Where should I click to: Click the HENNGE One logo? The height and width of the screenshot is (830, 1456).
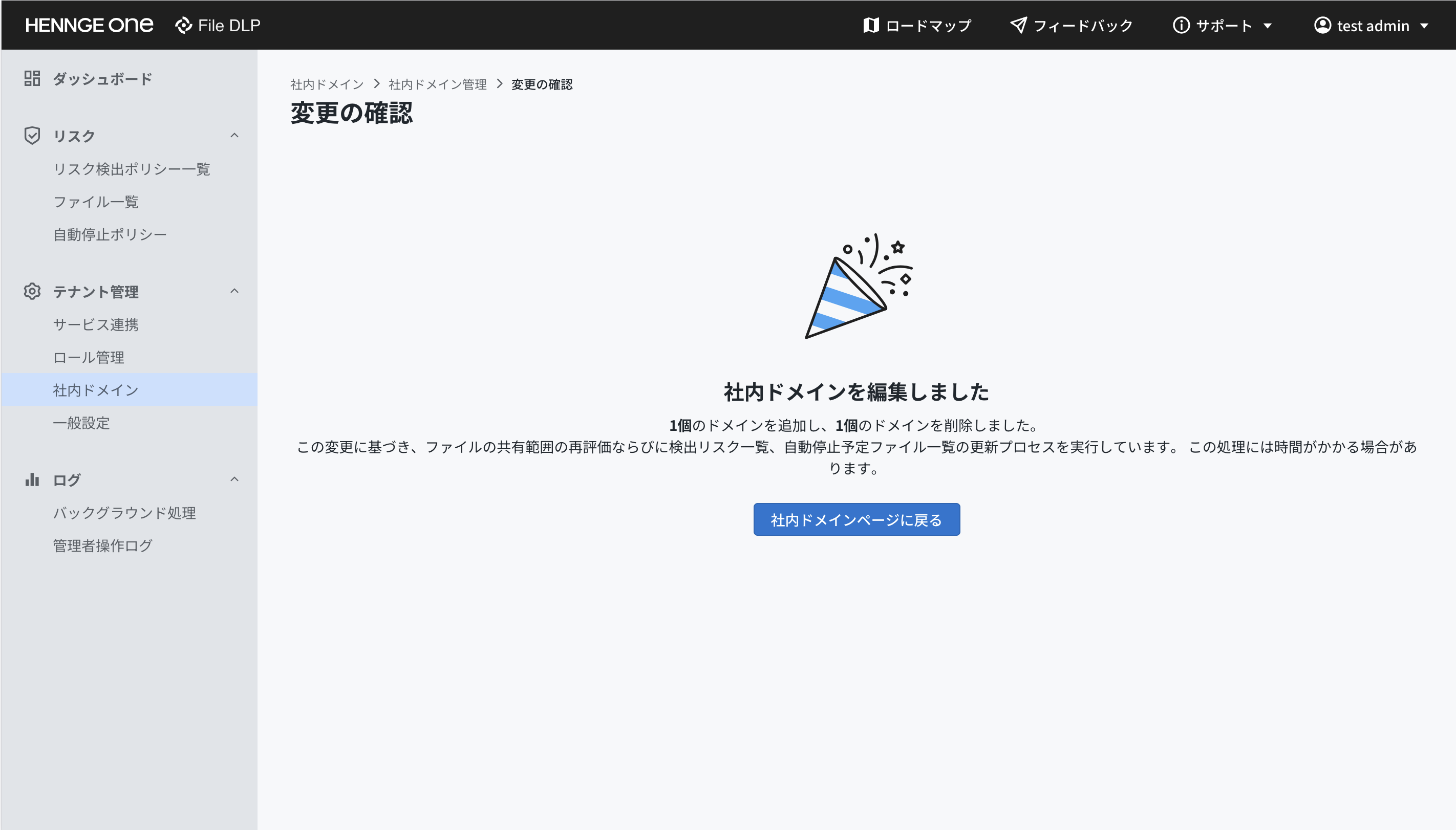pos(89,25)
